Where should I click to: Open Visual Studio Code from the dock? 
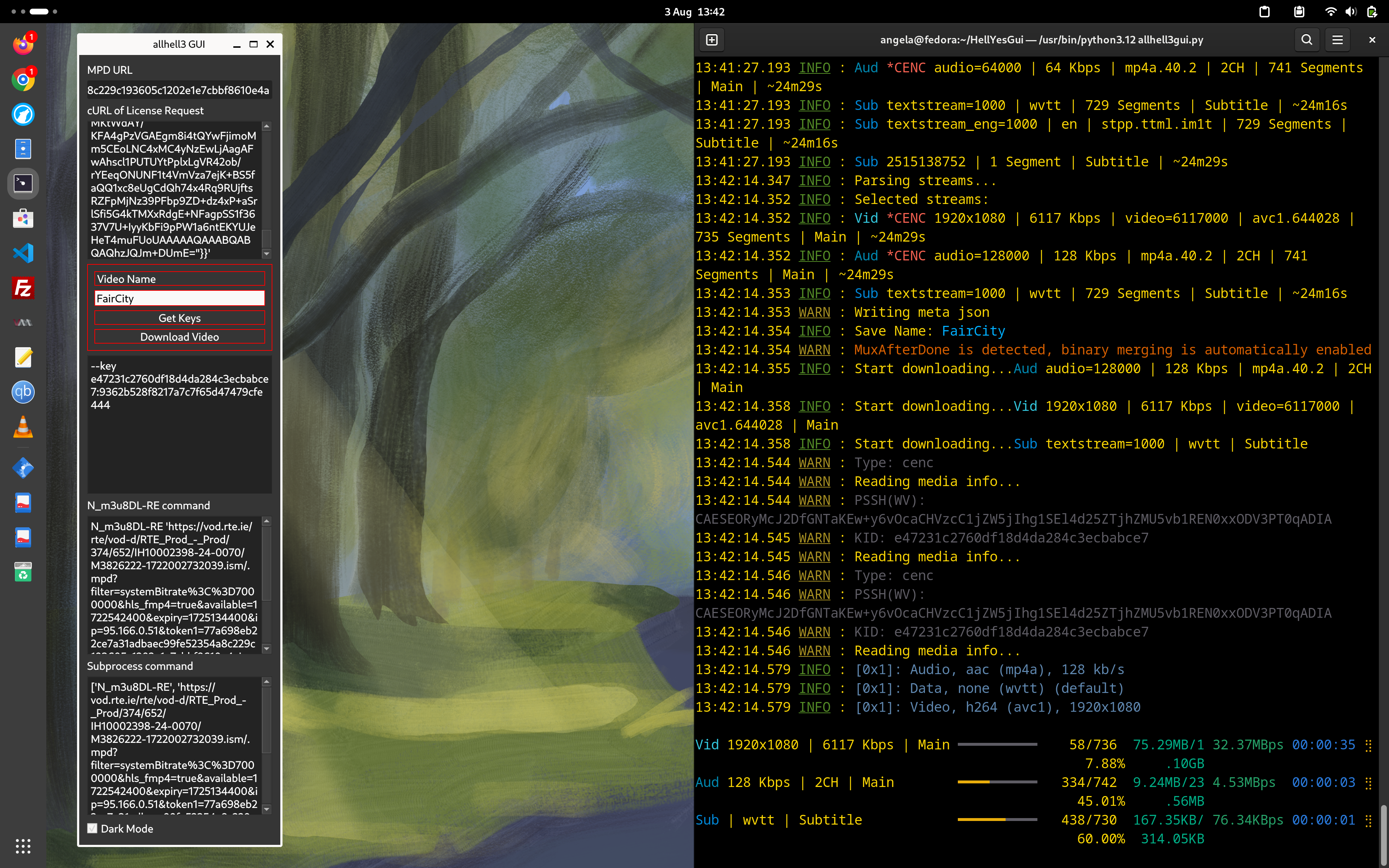click(x=23, y=253)
